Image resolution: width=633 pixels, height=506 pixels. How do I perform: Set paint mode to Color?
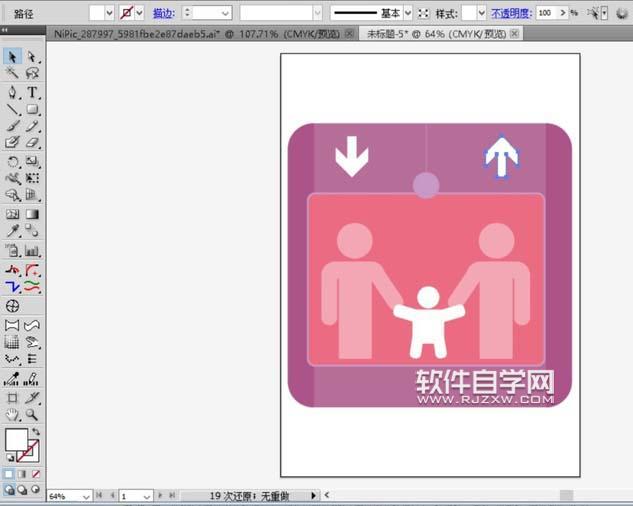click(8, 474)
